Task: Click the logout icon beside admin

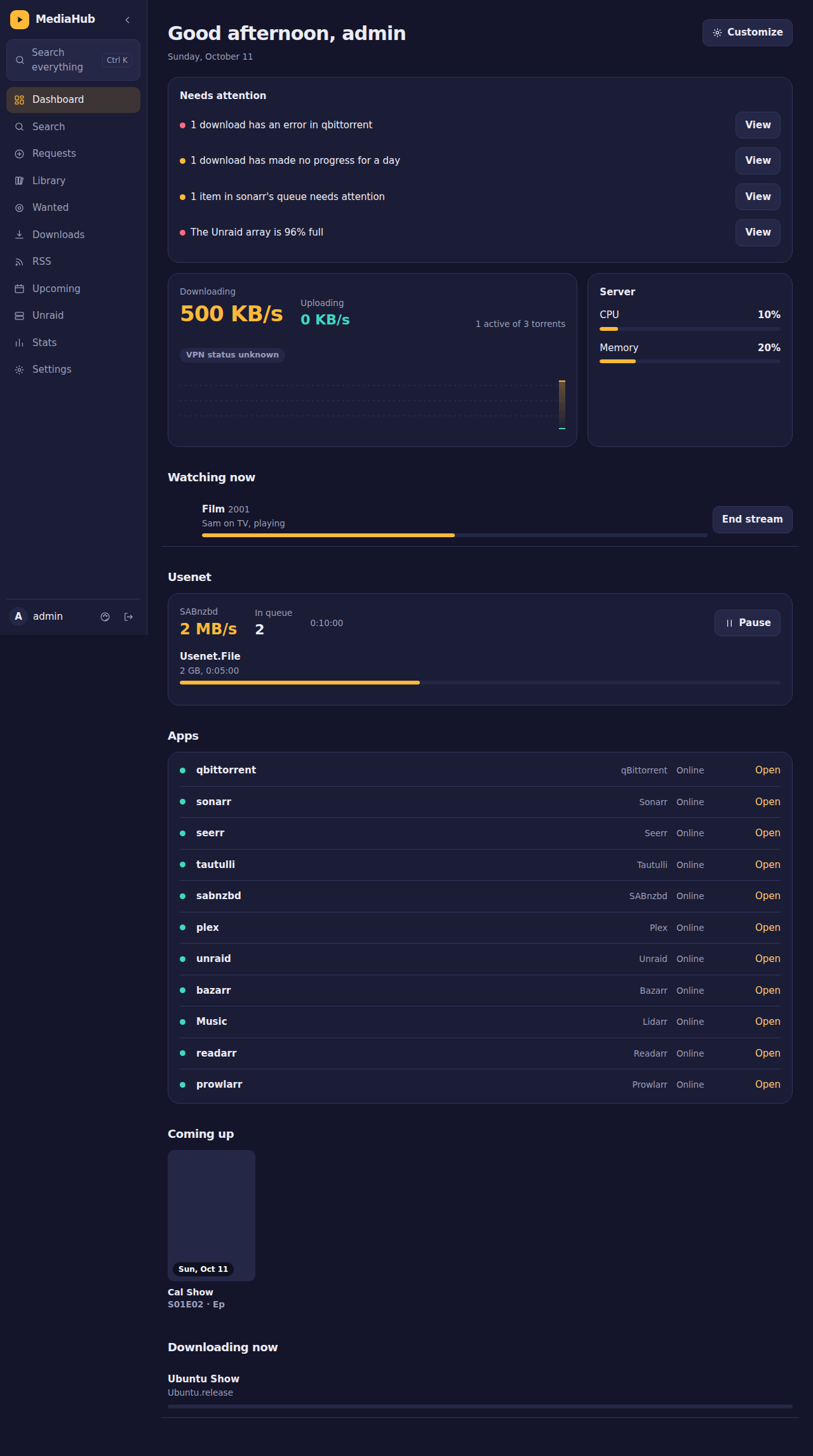Action: (128, 617)
